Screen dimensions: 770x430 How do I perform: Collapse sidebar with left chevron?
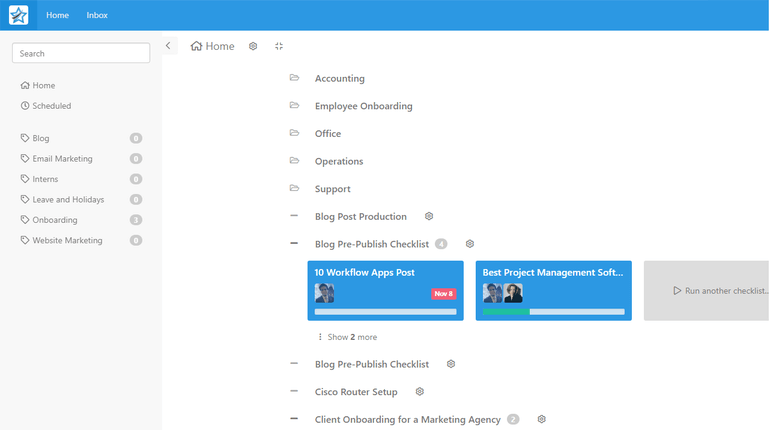[168, 46]
